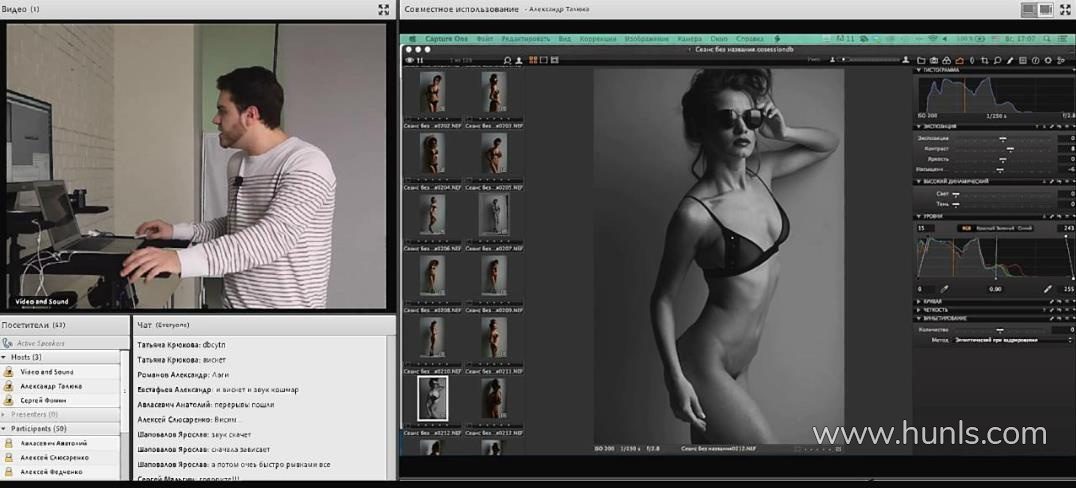Click chat message 'Романов Александр: Лаги'
This screenshot has width=1076, height=488.
pyautogui.click(x=183, y=375)
